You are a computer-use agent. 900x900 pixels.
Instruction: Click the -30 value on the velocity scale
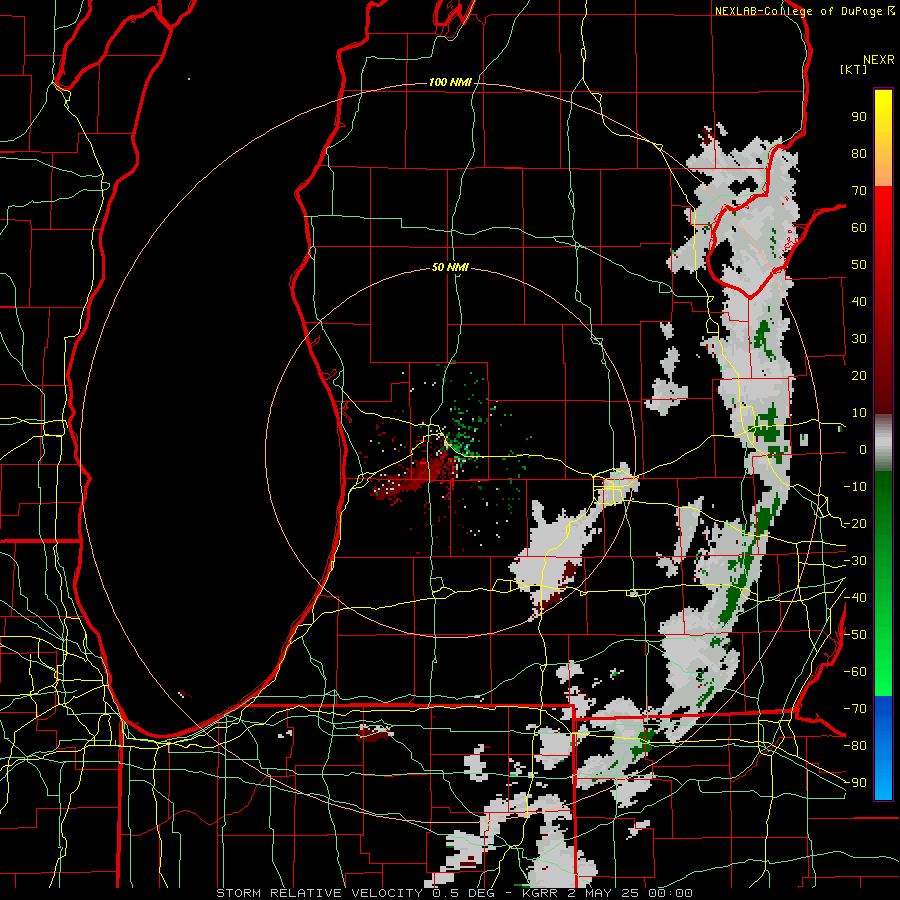pos(855,561)
